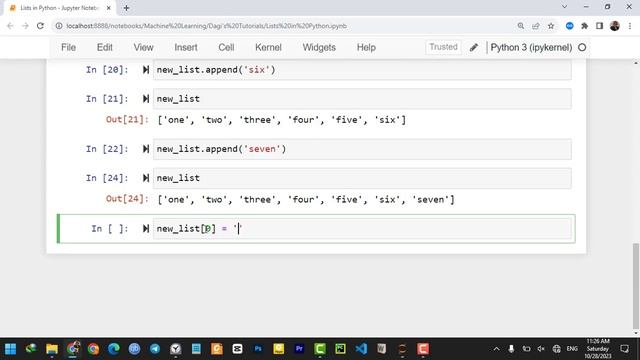Screen dimensions: 640x360
Task: Go back to previous page
Action: coord(10,26)
